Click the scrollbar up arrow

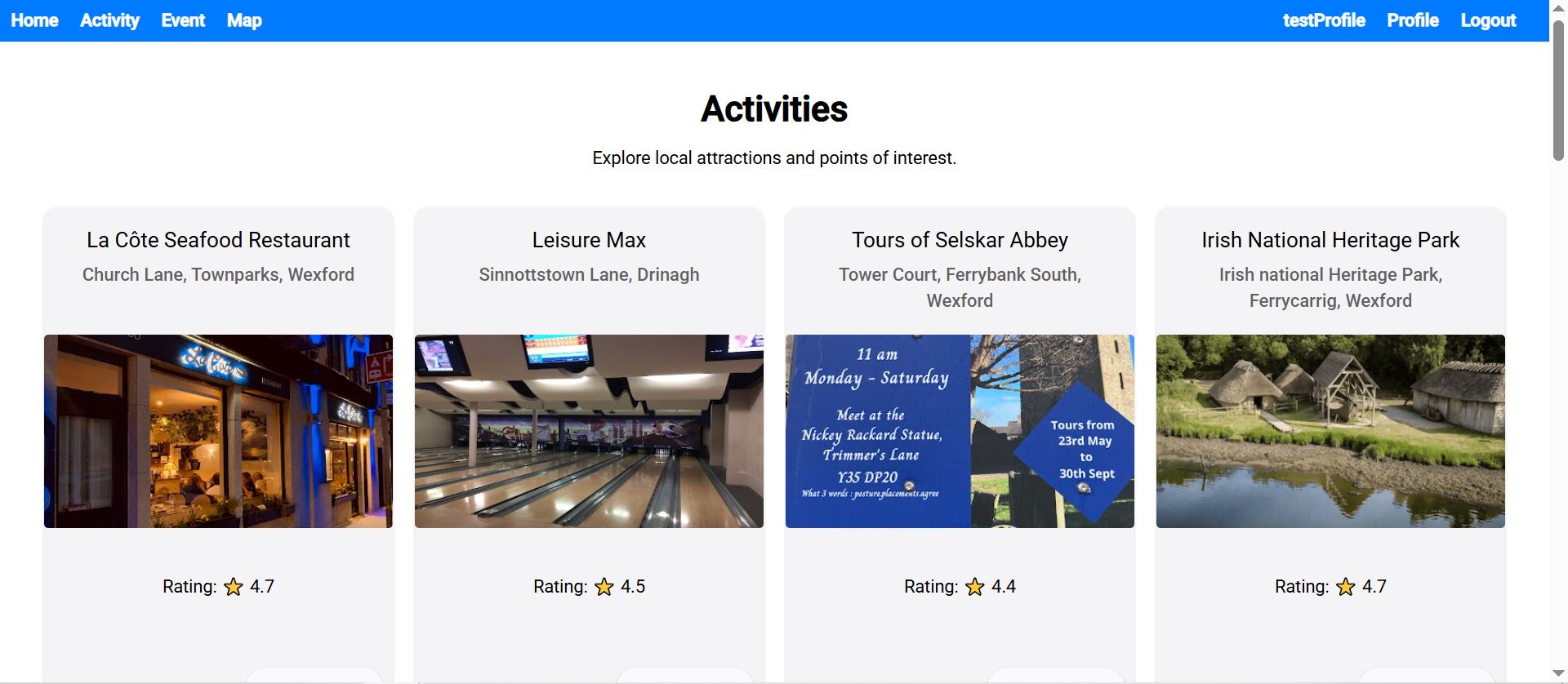click(1558, 7)
